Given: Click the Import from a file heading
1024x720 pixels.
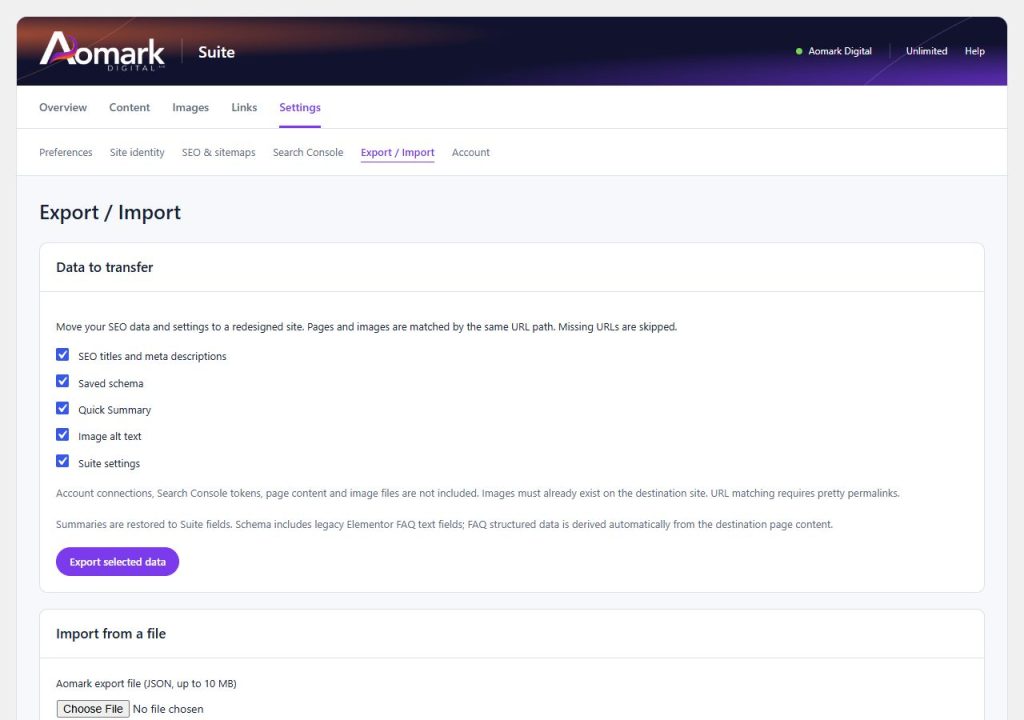Looking at the screenshot, I should click(111, 634).
